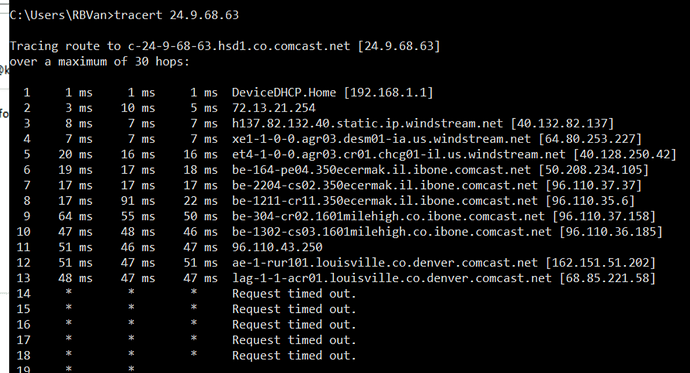Click the tracert 24.9.68.63 command line
690x373 pixels.
(124, 15)
